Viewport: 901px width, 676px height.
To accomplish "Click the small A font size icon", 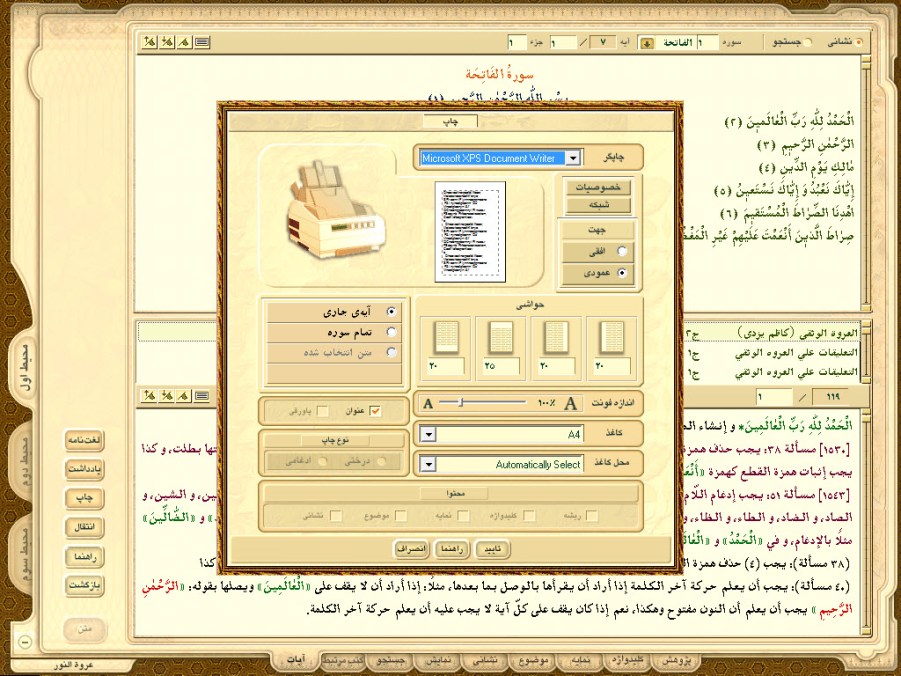I will 429,404.
